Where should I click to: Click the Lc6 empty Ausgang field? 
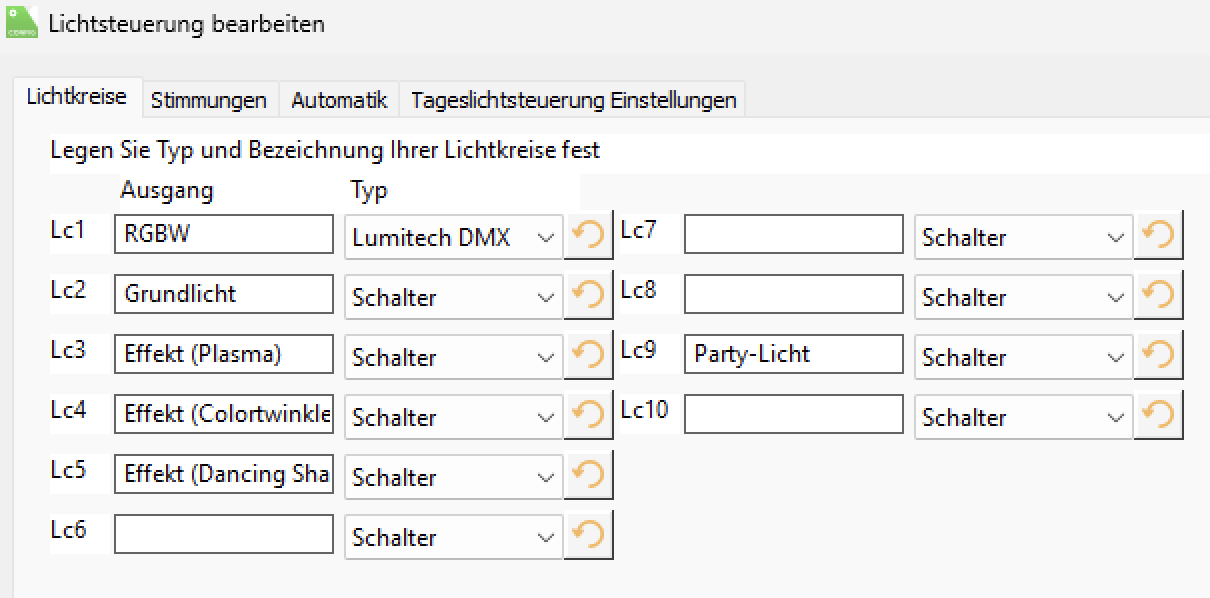point(223,535)
